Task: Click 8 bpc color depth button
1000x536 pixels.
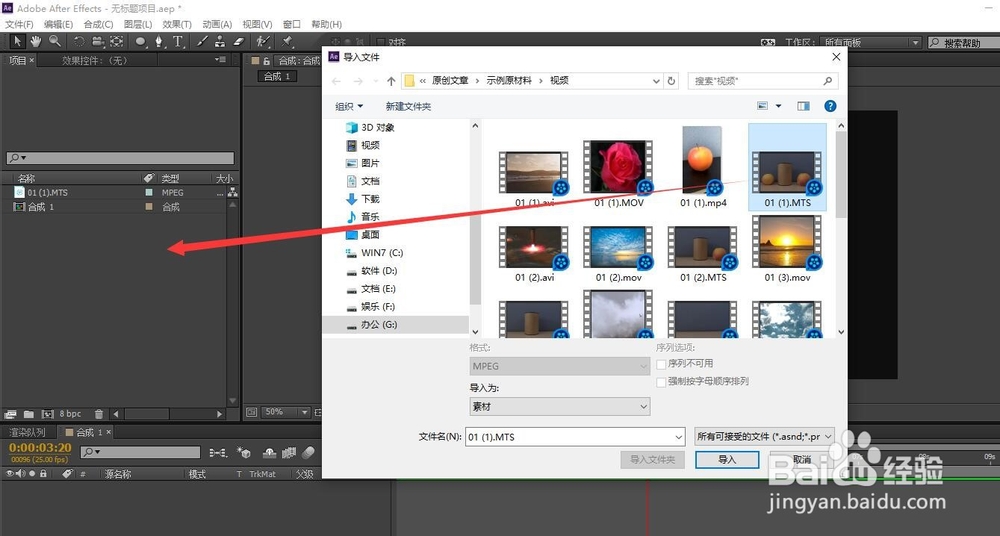Action: [70, 413]
